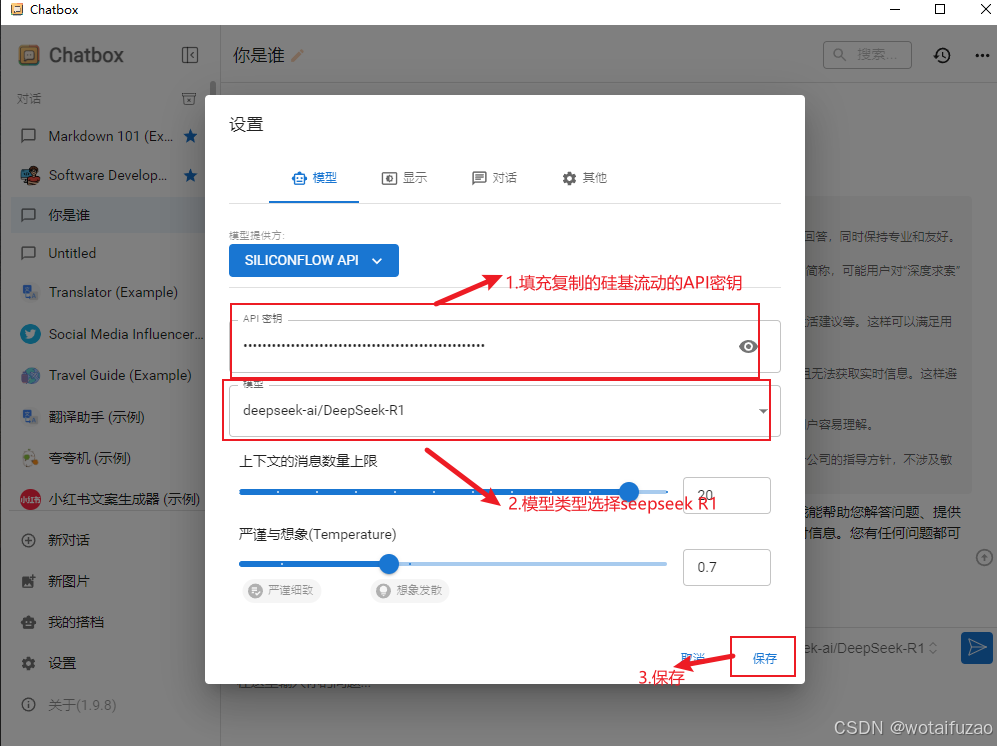This screenshot has height=746, width=997.
Task: Click the gear icon for 设置 in sidebar
Action: tap(29, 663)
